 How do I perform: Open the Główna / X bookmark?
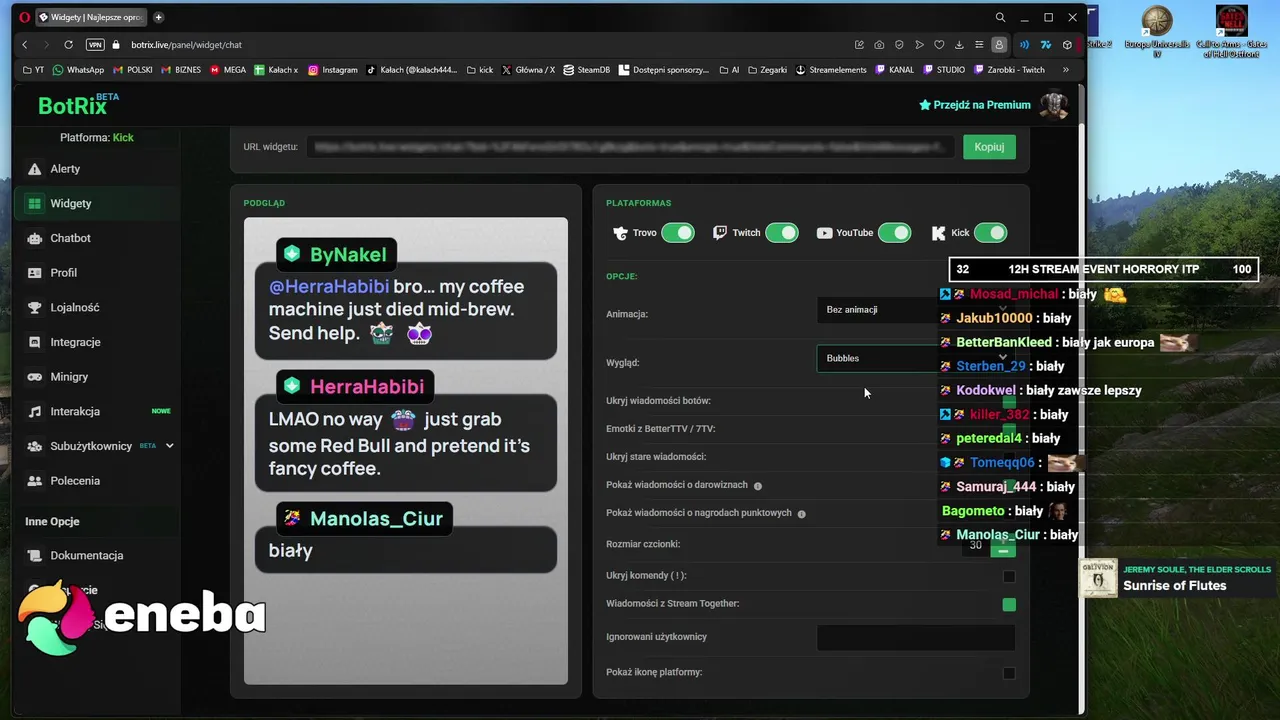click(x=528, y=70)
